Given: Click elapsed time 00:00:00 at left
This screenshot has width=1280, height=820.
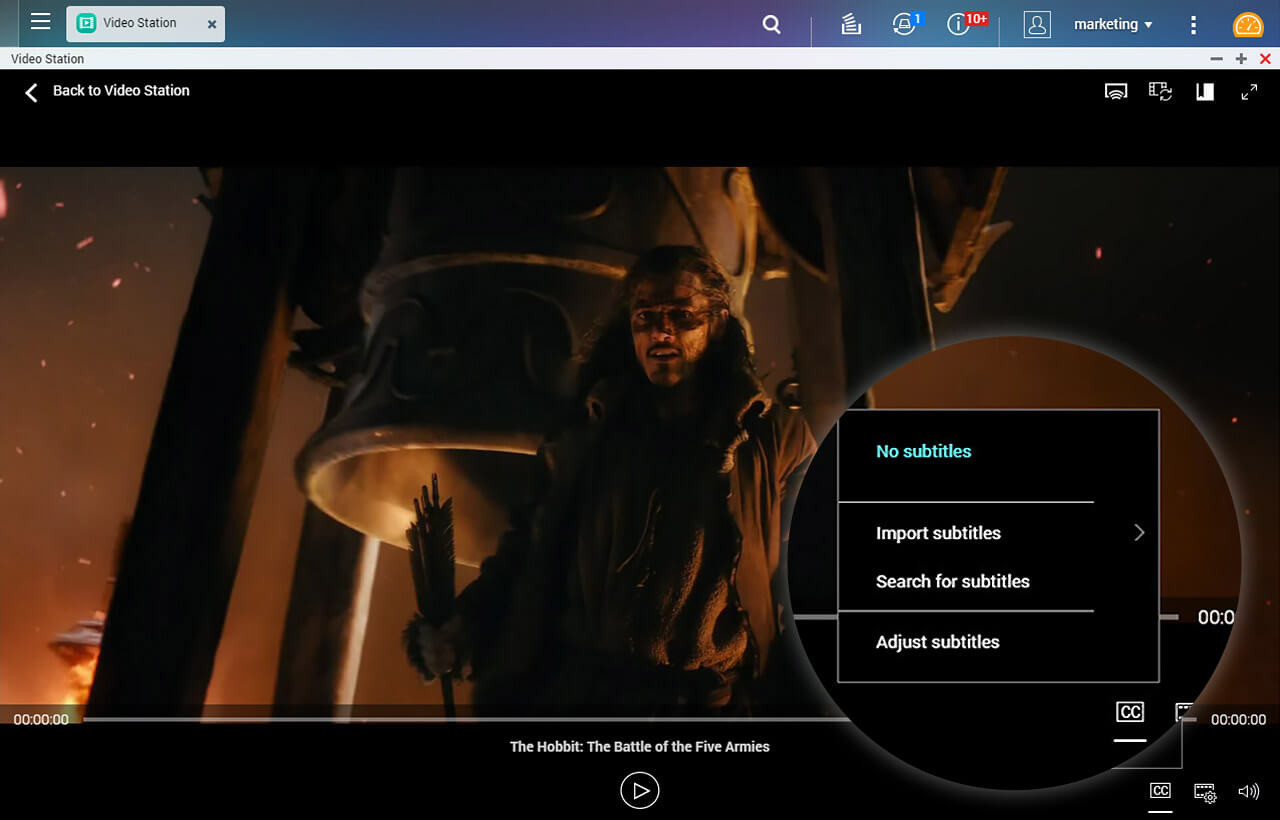Looking at the screenshot, I should [41, 719].
